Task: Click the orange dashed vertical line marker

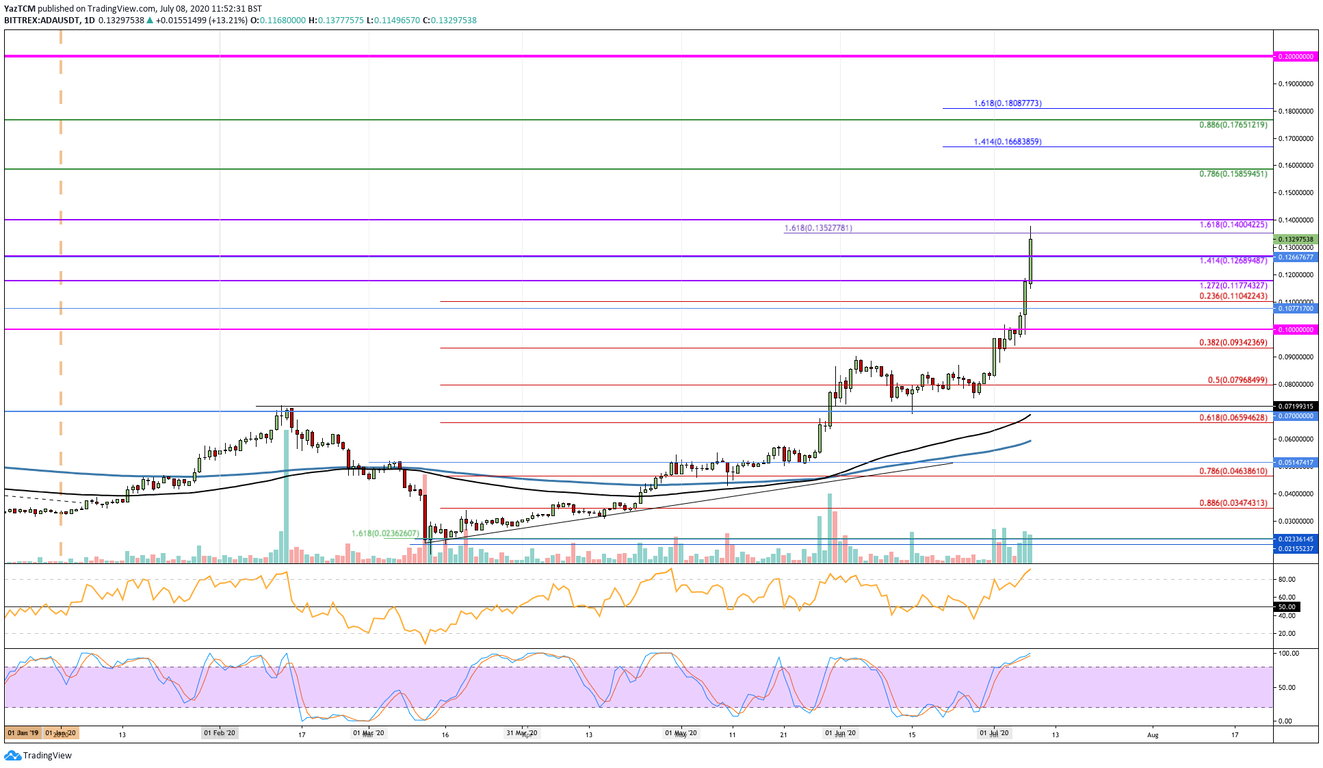Action: (x=61, y=300)
